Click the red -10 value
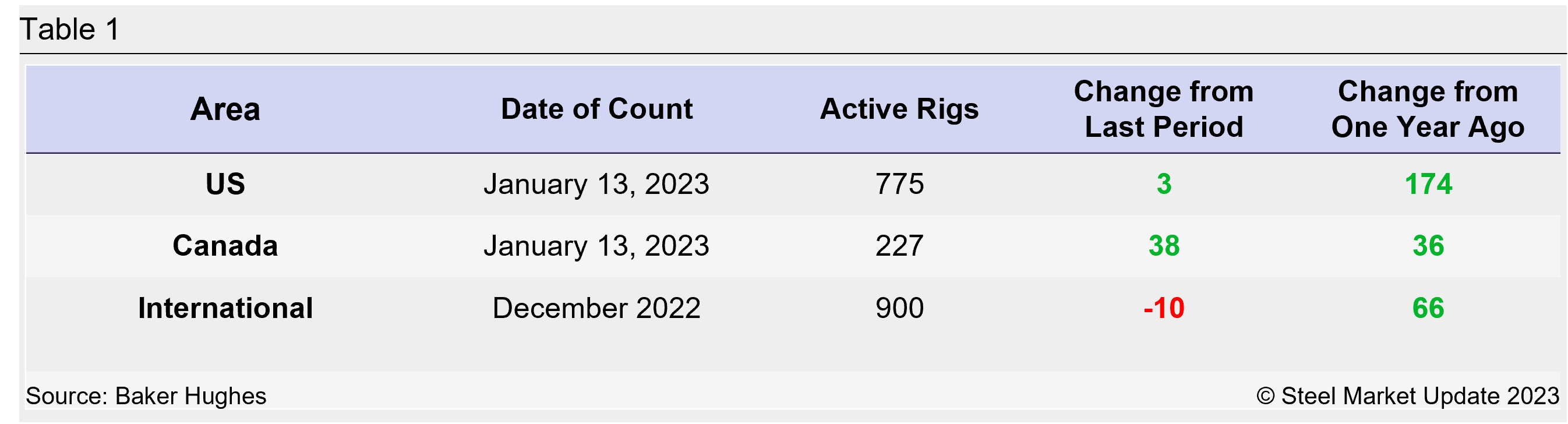 (1164, 308)
